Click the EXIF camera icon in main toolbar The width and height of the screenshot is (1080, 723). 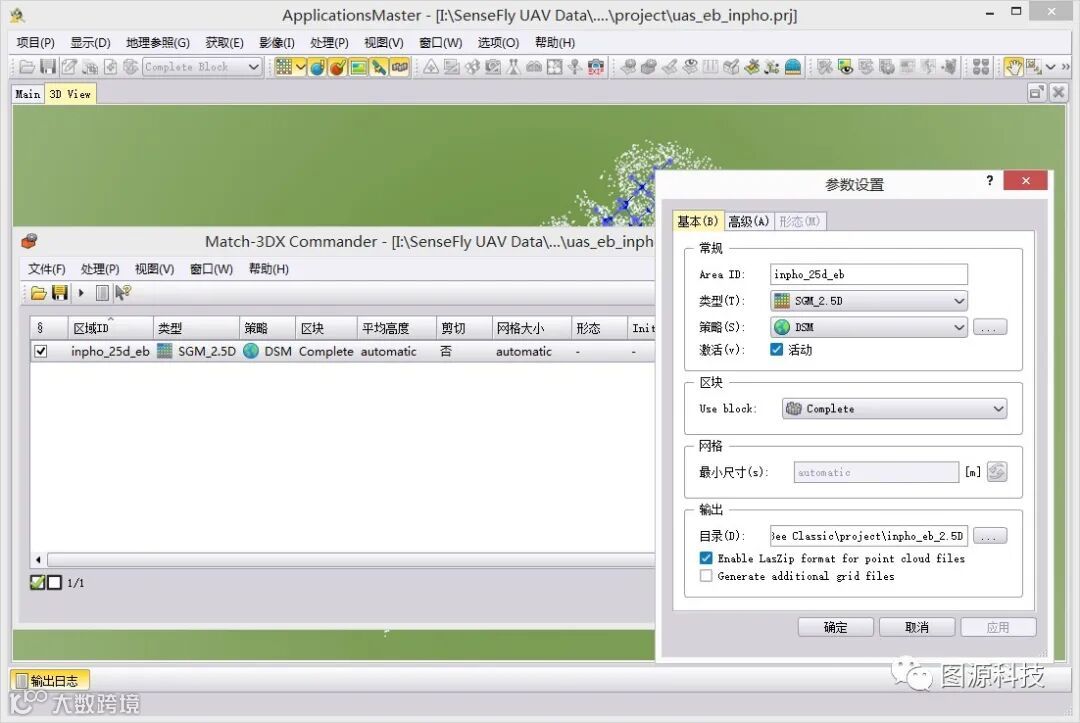tap(596, 67)
